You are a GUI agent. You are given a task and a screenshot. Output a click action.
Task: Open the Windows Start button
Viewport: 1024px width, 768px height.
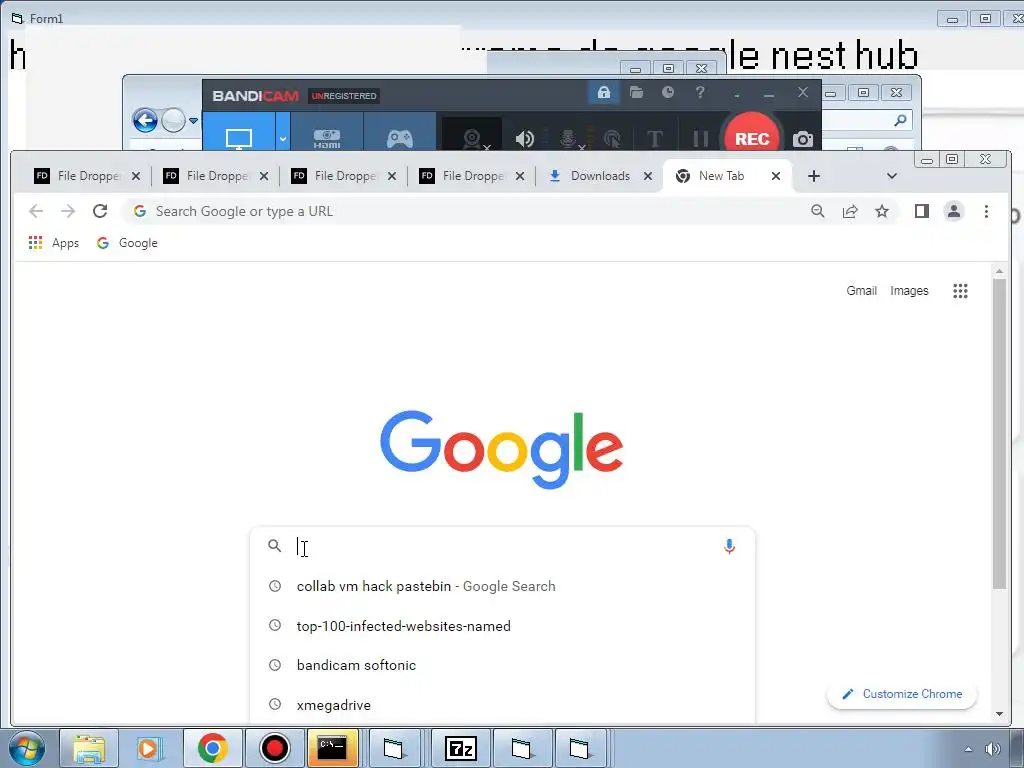point(27,748)
